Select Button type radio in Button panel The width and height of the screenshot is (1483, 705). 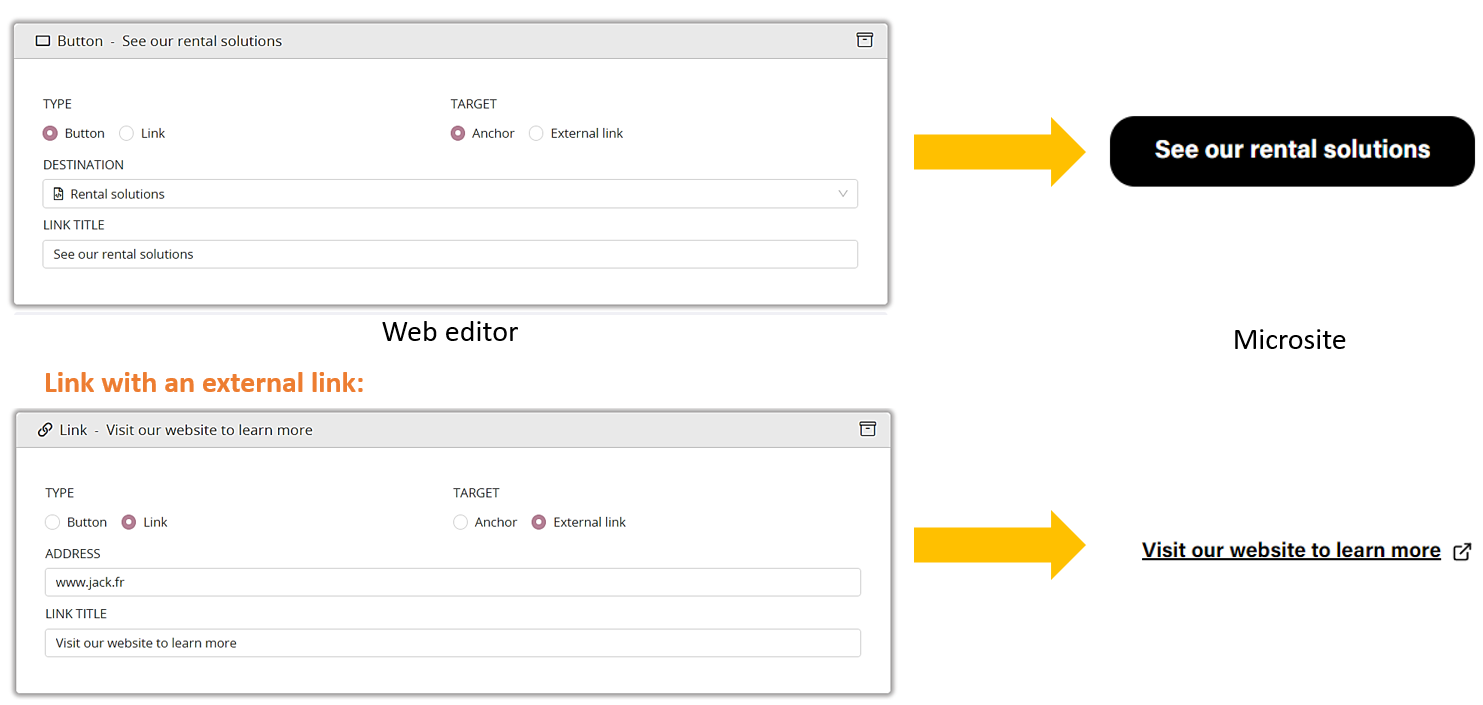pos(50,133)
